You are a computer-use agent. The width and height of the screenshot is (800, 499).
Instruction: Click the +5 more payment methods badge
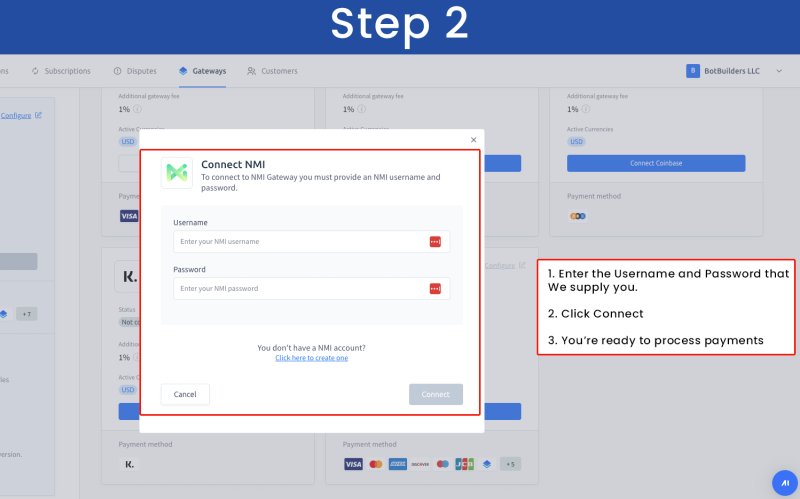point(511,464)
